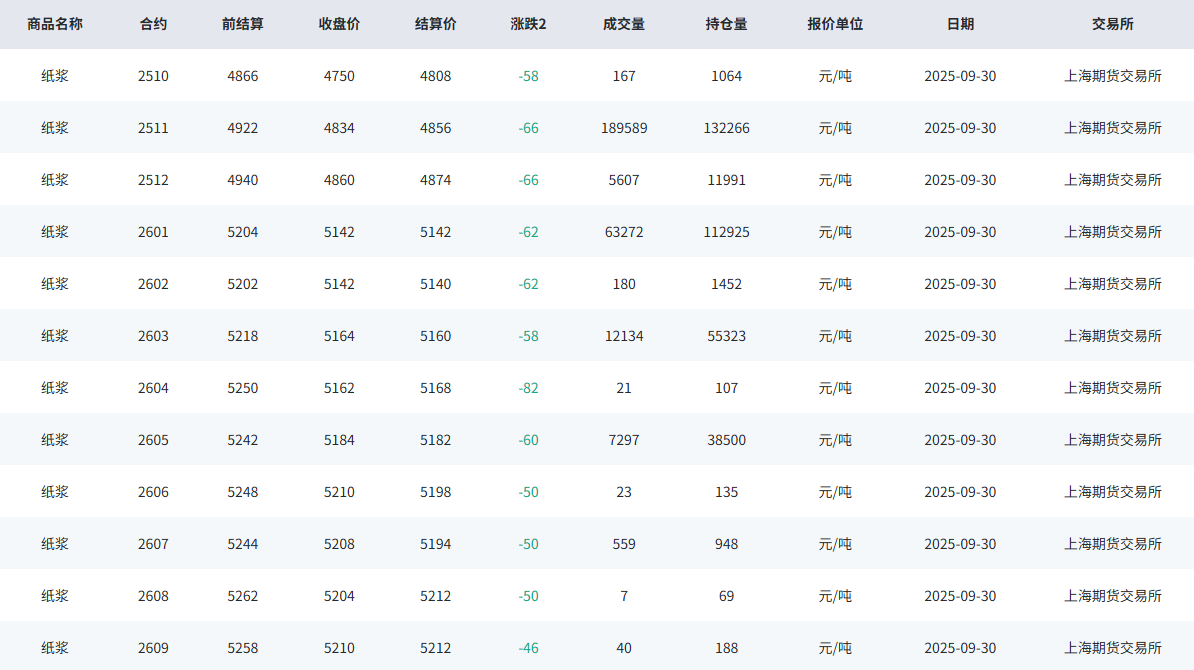Click contract 2510 in the 合约 column
1194x670 pixels.
coord(153,76)
